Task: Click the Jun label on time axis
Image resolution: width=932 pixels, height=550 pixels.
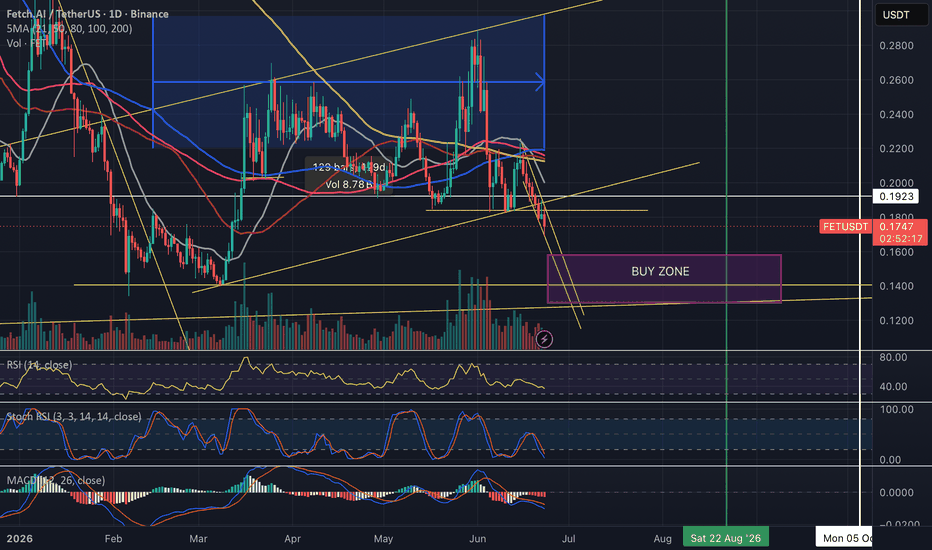Action: (477, 539)
